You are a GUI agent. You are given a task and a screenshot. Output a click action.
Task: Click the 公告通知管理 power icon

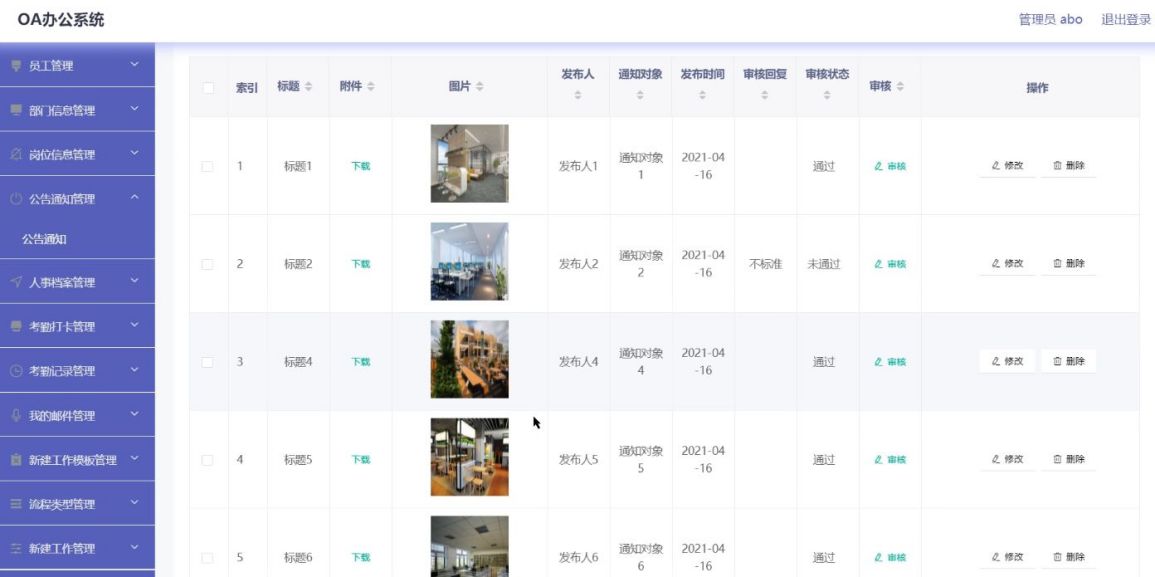[x=16, y=199]
